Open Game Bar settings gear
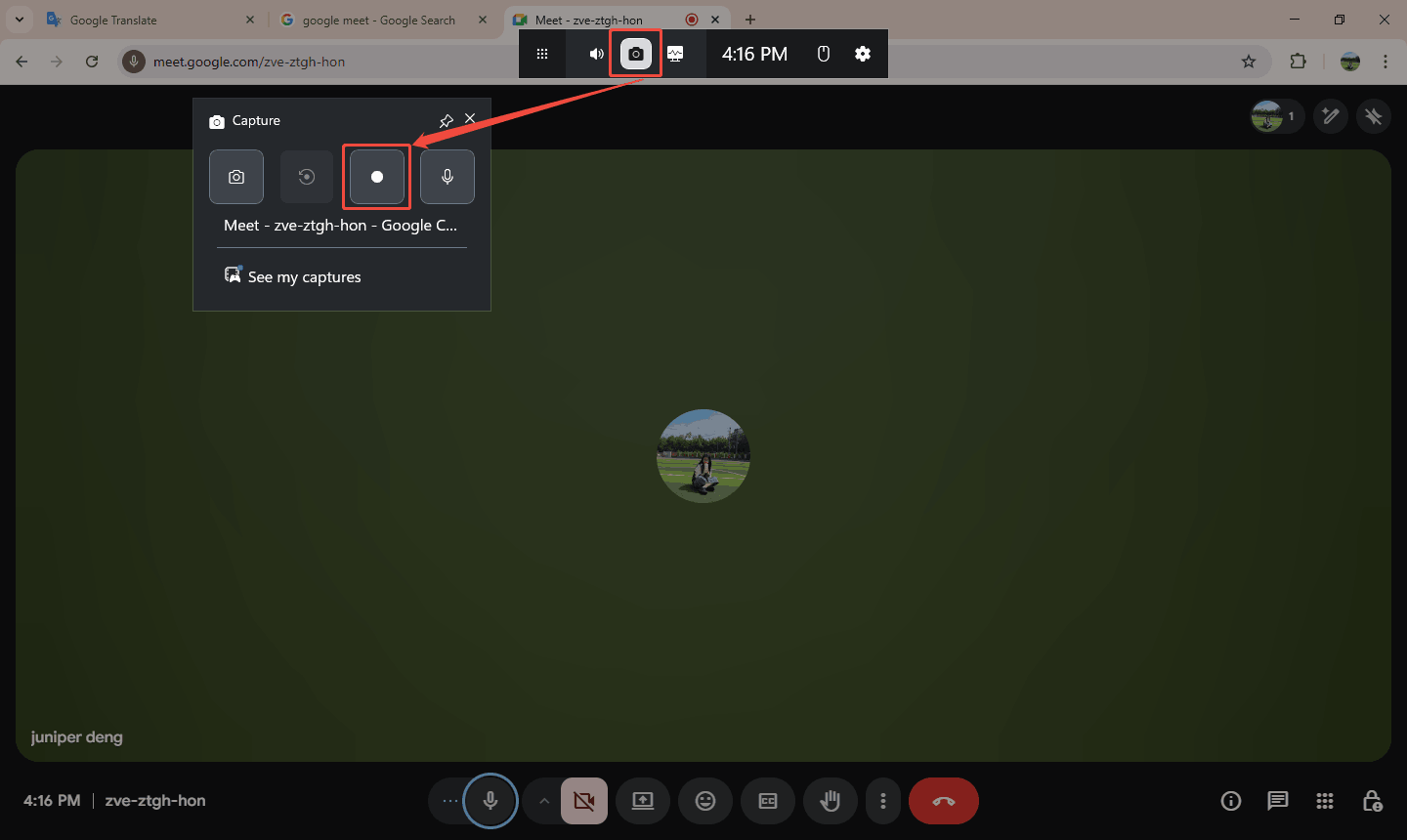The height and width of the screenshot is (840, 1407). click(863, 54)
